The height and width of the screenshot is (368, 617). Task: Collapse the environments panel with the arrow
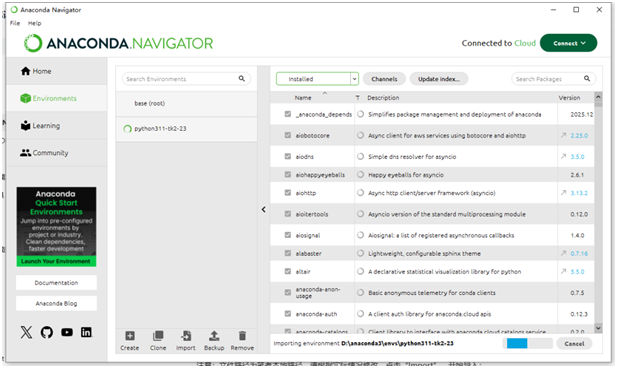(x=264, y=210)
